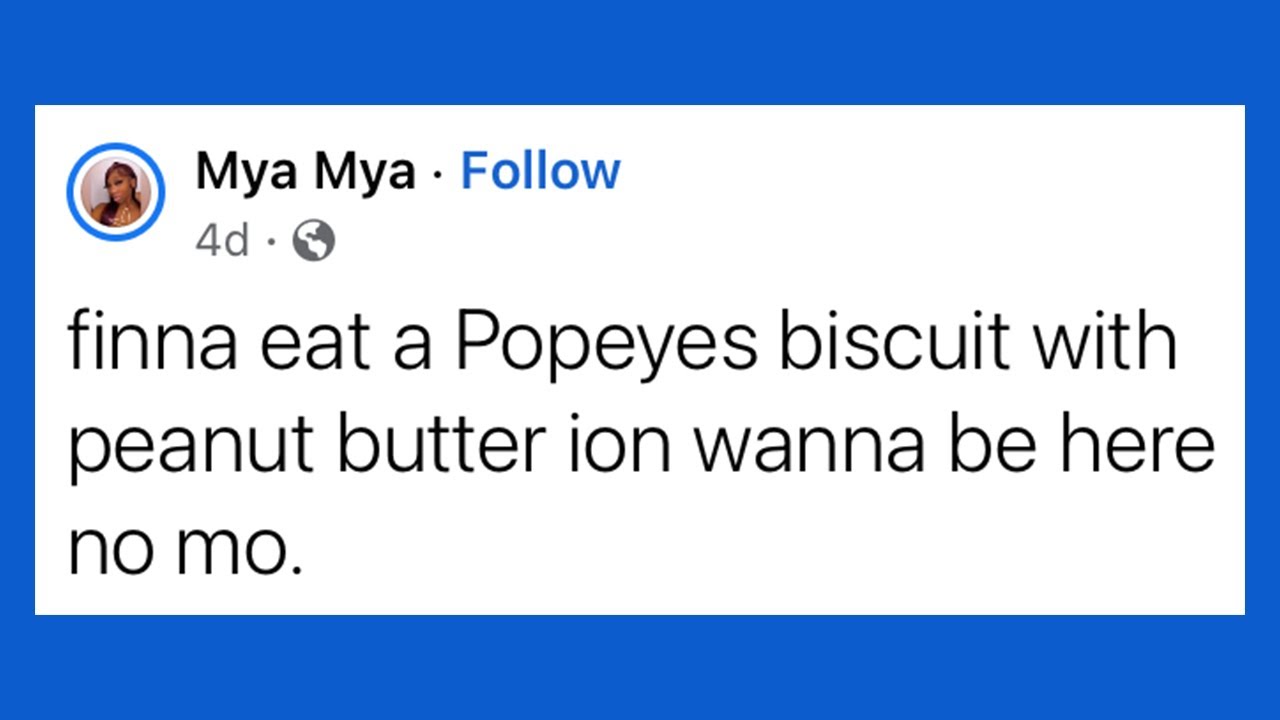Screen dimensions: 1280x720
Task: Open the 4d post timestamp
Action: (222, 241)
